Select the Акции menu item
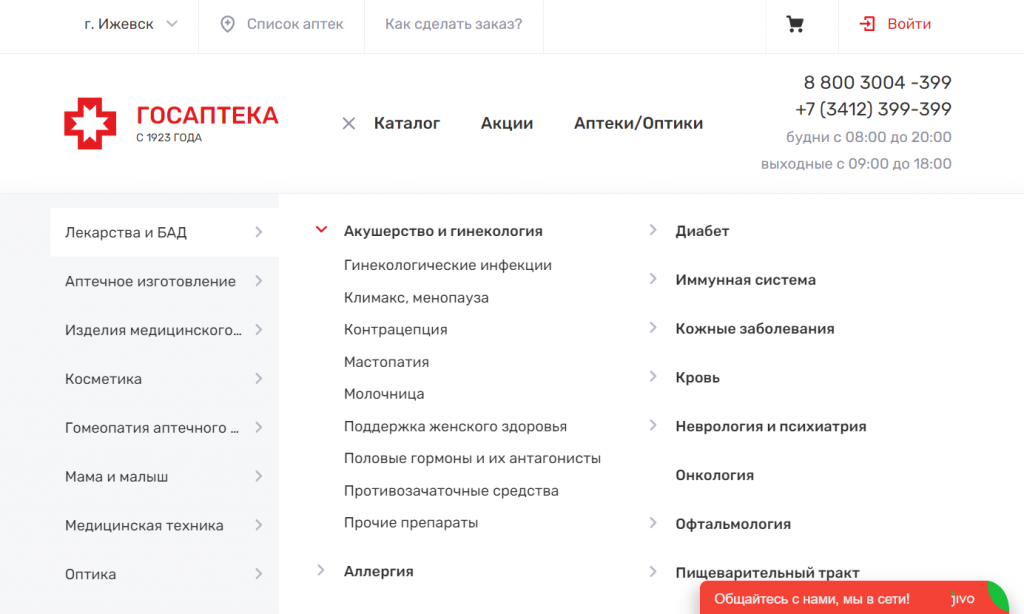The width and height of the screenshot is (1024, 614). point(507,123)
